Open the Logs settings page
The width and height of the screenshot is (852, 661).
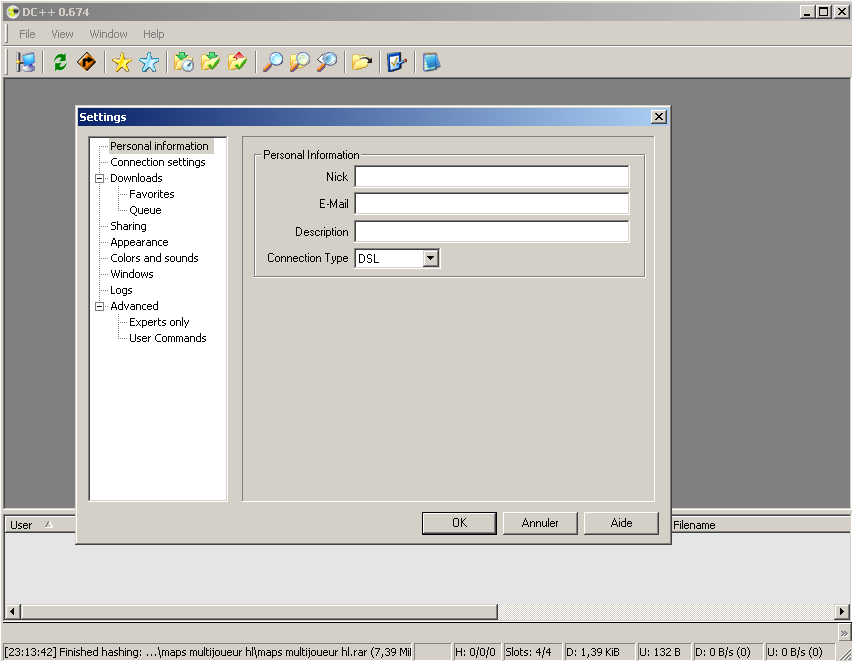[x=121, y=290]
